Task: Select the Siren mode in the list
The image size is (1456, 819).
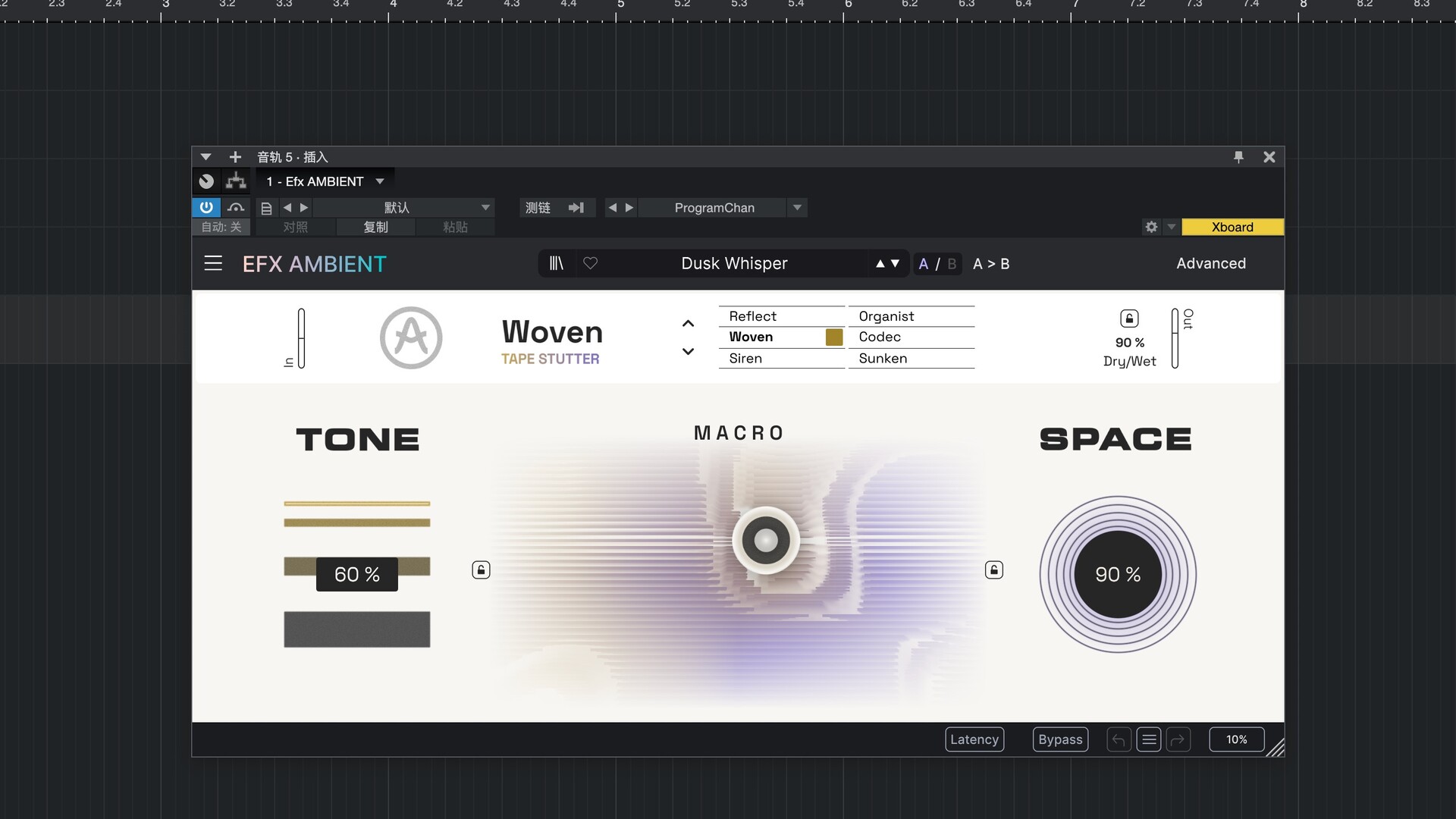Action: [x=745, y=358]
